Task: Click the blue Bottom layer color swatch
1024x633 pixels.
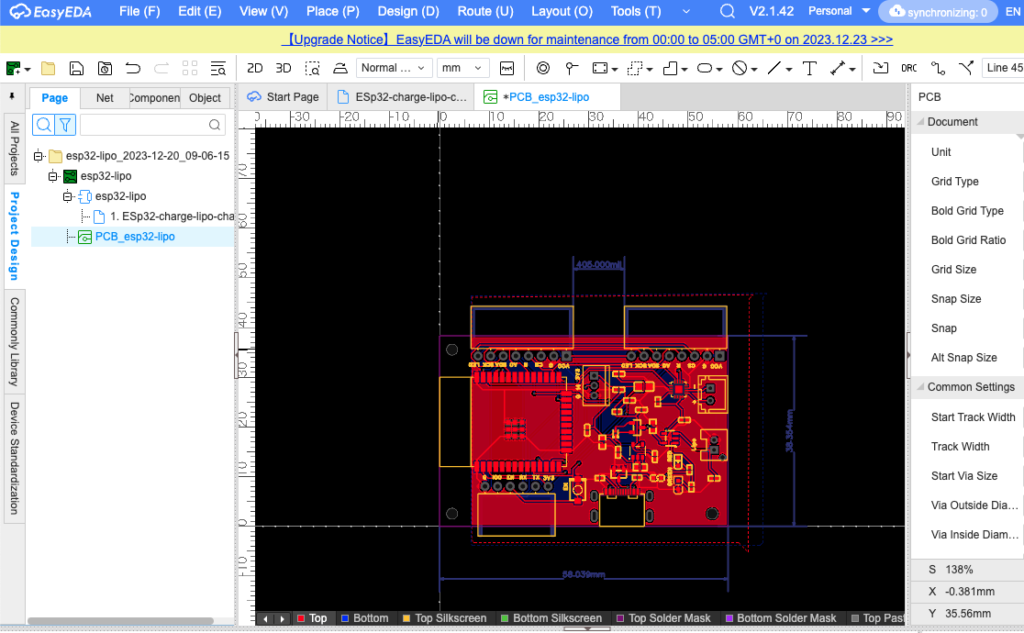Action: [x=345, y=618]
